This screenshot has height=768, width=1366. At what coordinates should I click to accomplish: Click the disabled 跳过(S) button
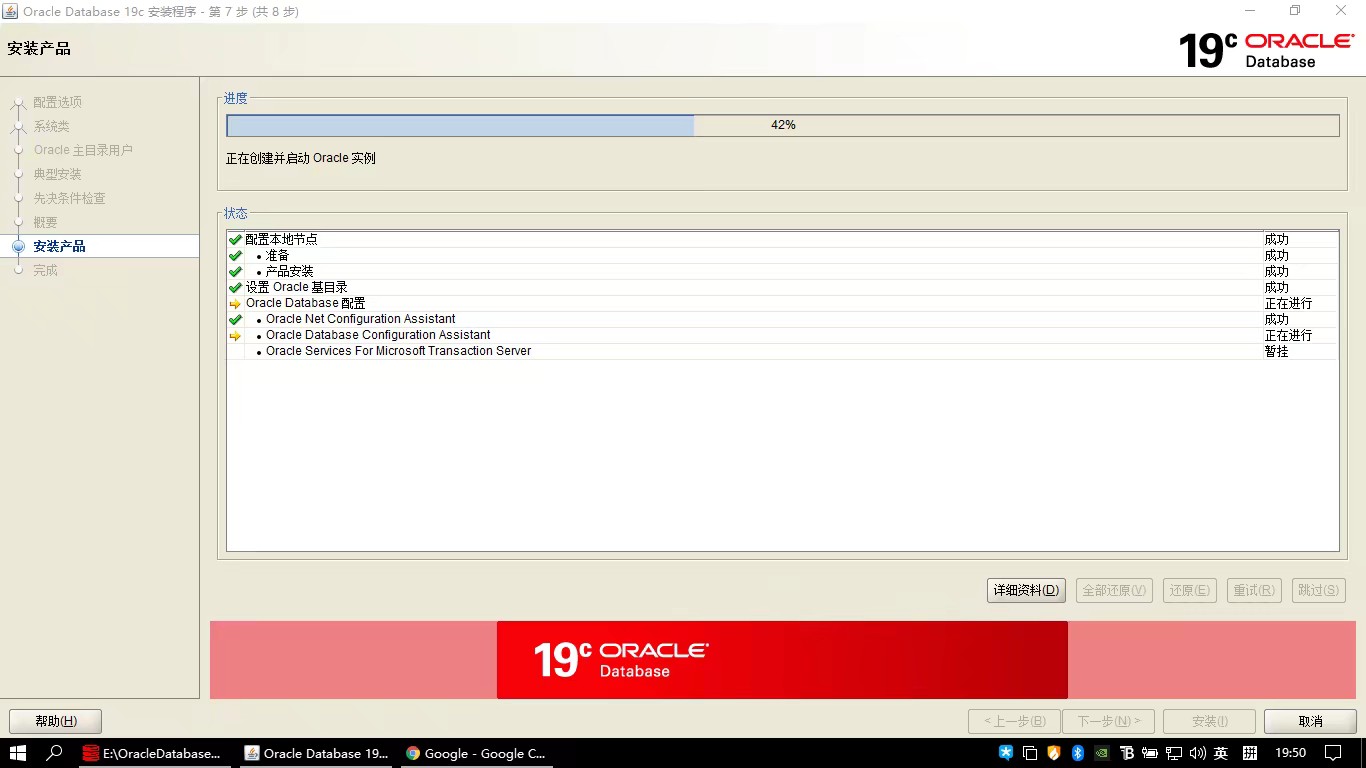pyautogui.click(x=1318, y=590)
